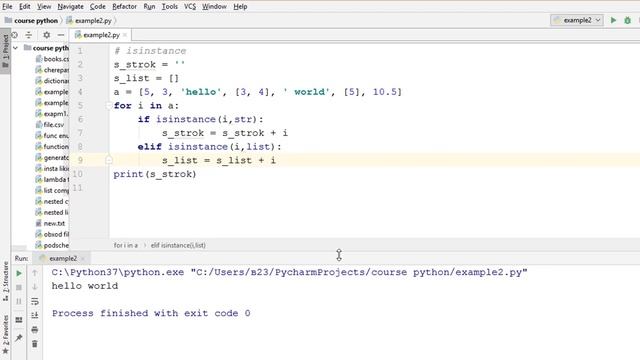
Task: Close the example2.py editor tab
Action: 125,35
